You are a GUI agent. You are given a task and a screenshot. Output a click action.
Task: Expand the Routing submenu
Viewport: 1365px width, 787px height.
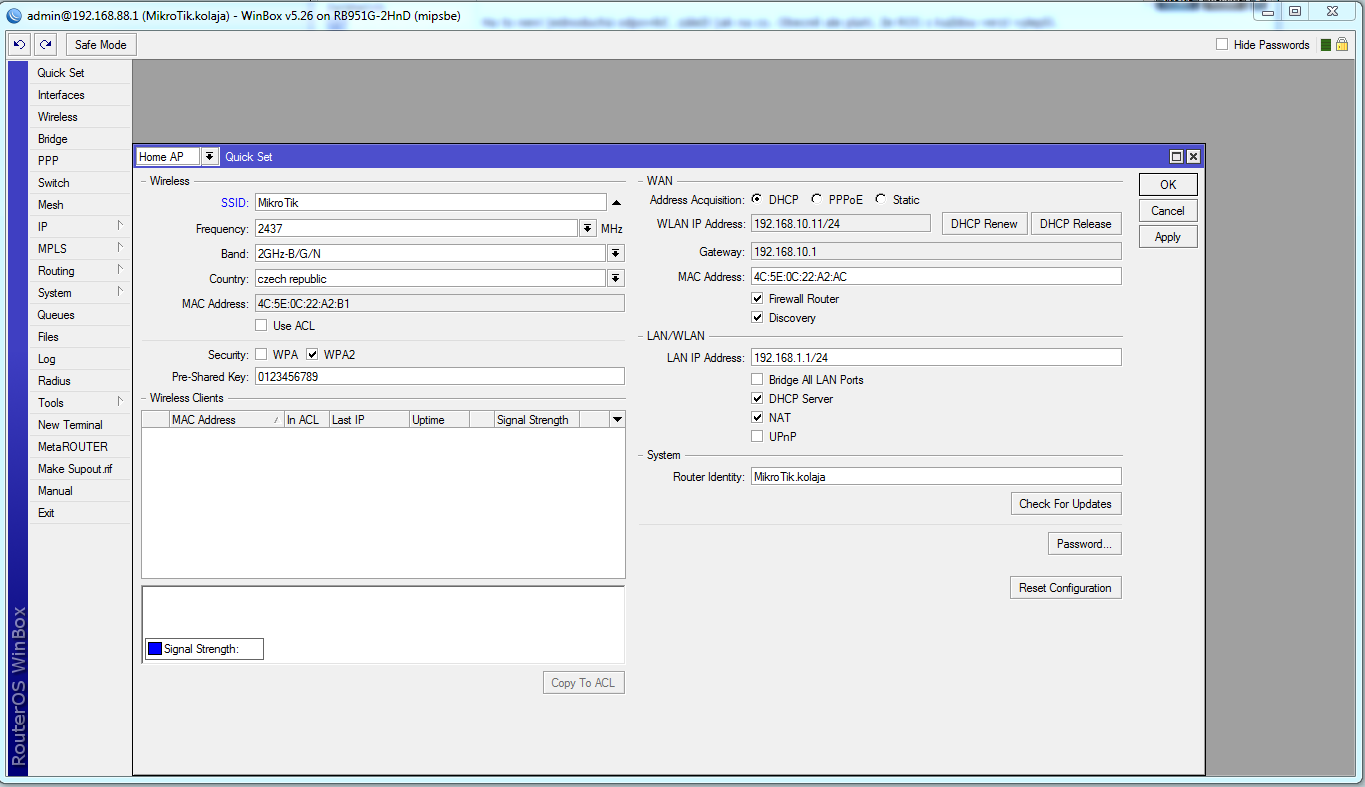click(80, 271)
